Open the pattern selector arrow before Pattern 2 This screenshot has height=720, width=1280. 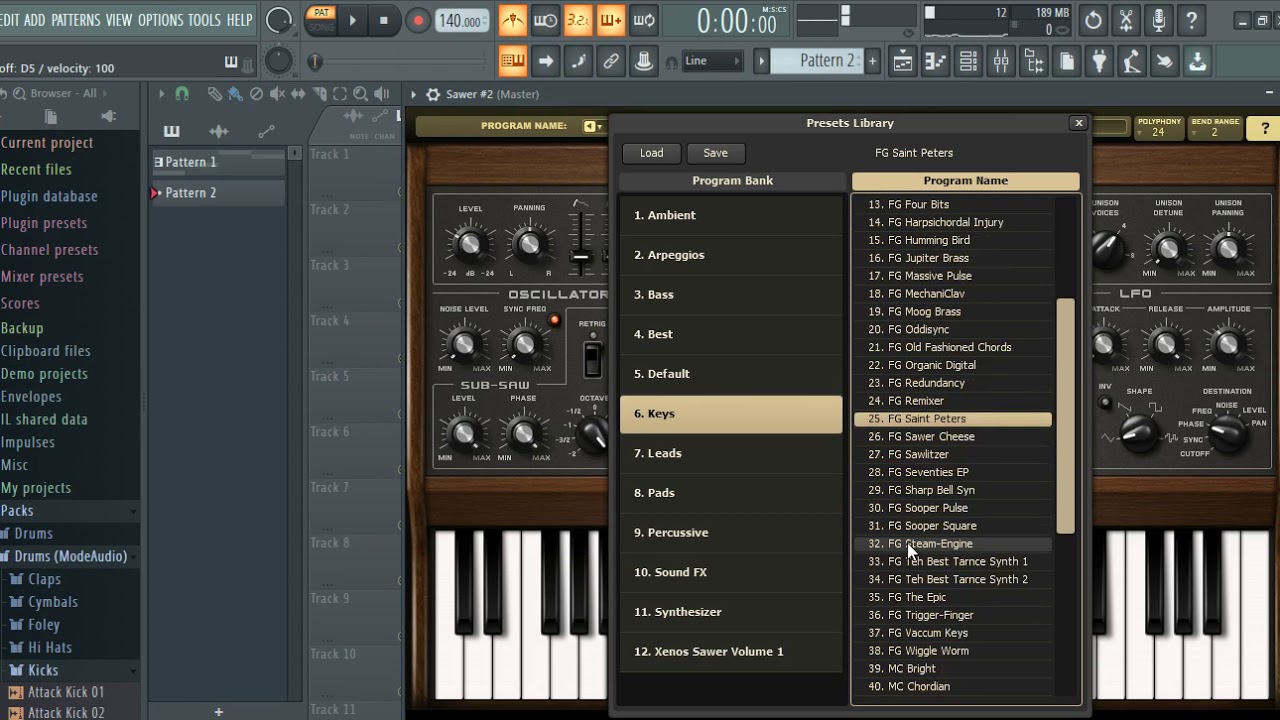click(x=762, y=61)
